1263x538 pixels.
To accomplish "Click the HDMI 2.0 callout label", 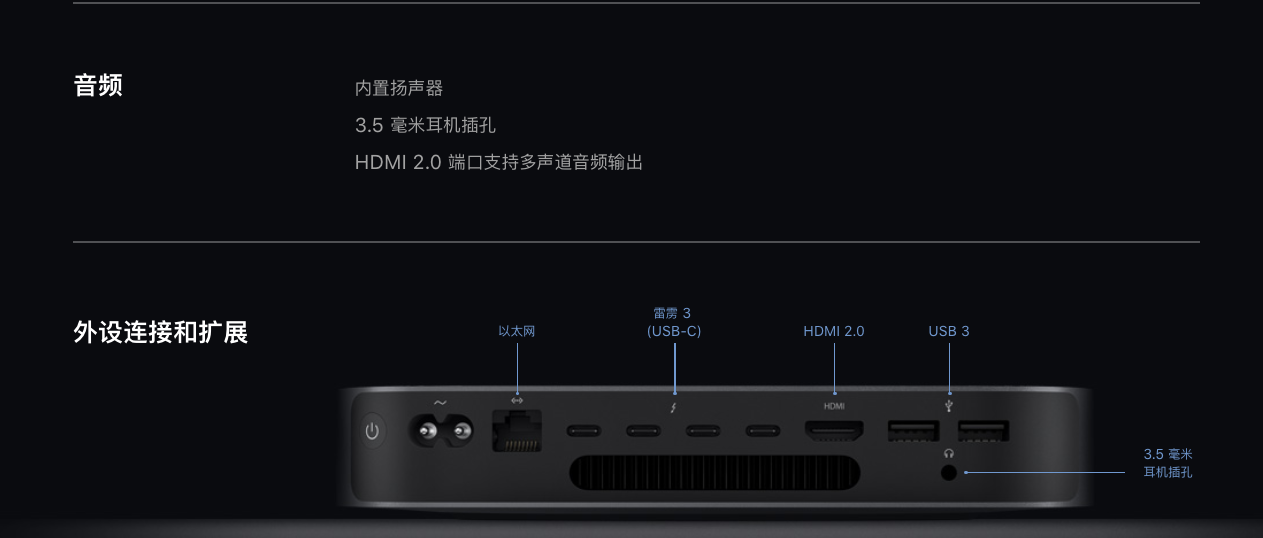I will pos(834,331).
